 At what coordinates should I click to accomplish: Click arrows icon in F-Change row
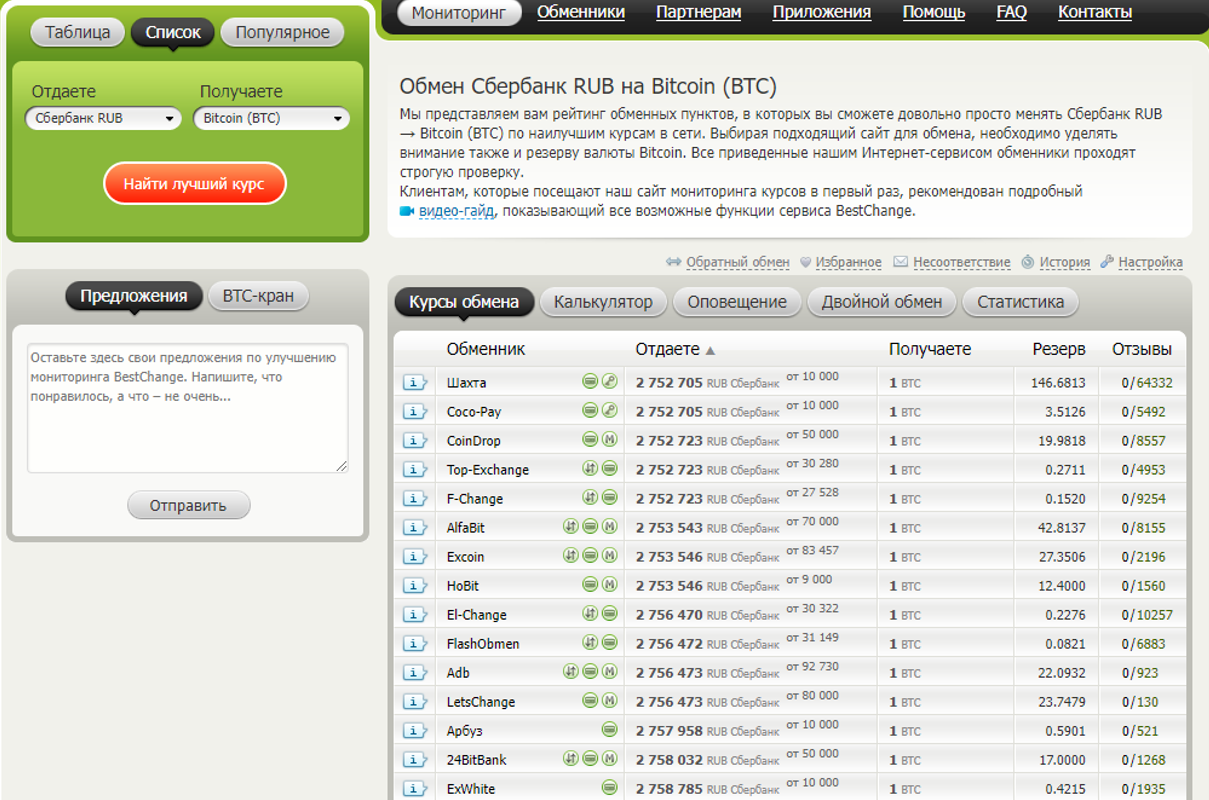pos(590,497)
